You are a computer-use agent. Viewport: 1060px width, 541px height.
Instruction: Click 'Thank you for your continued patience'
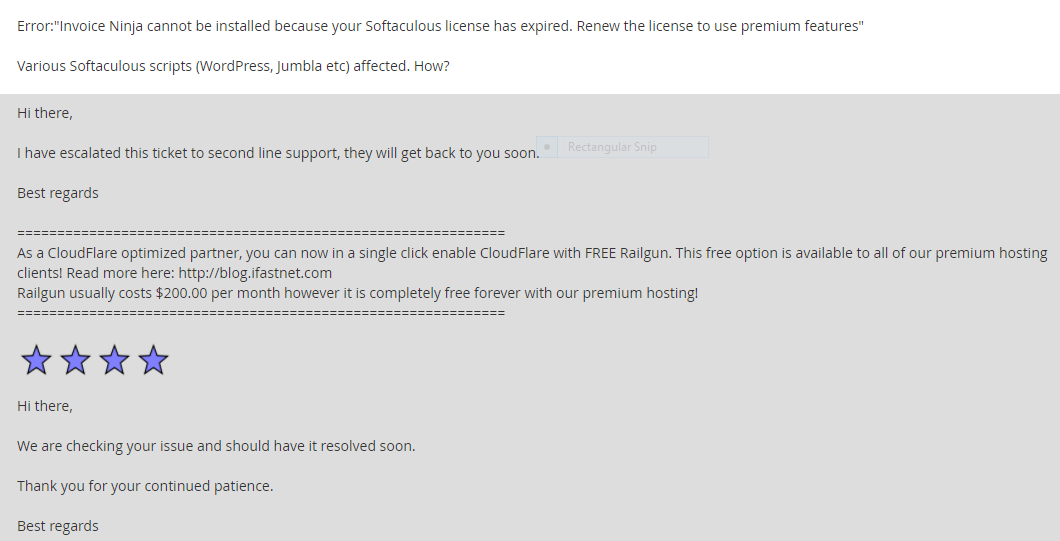click(x=145, y=486)
